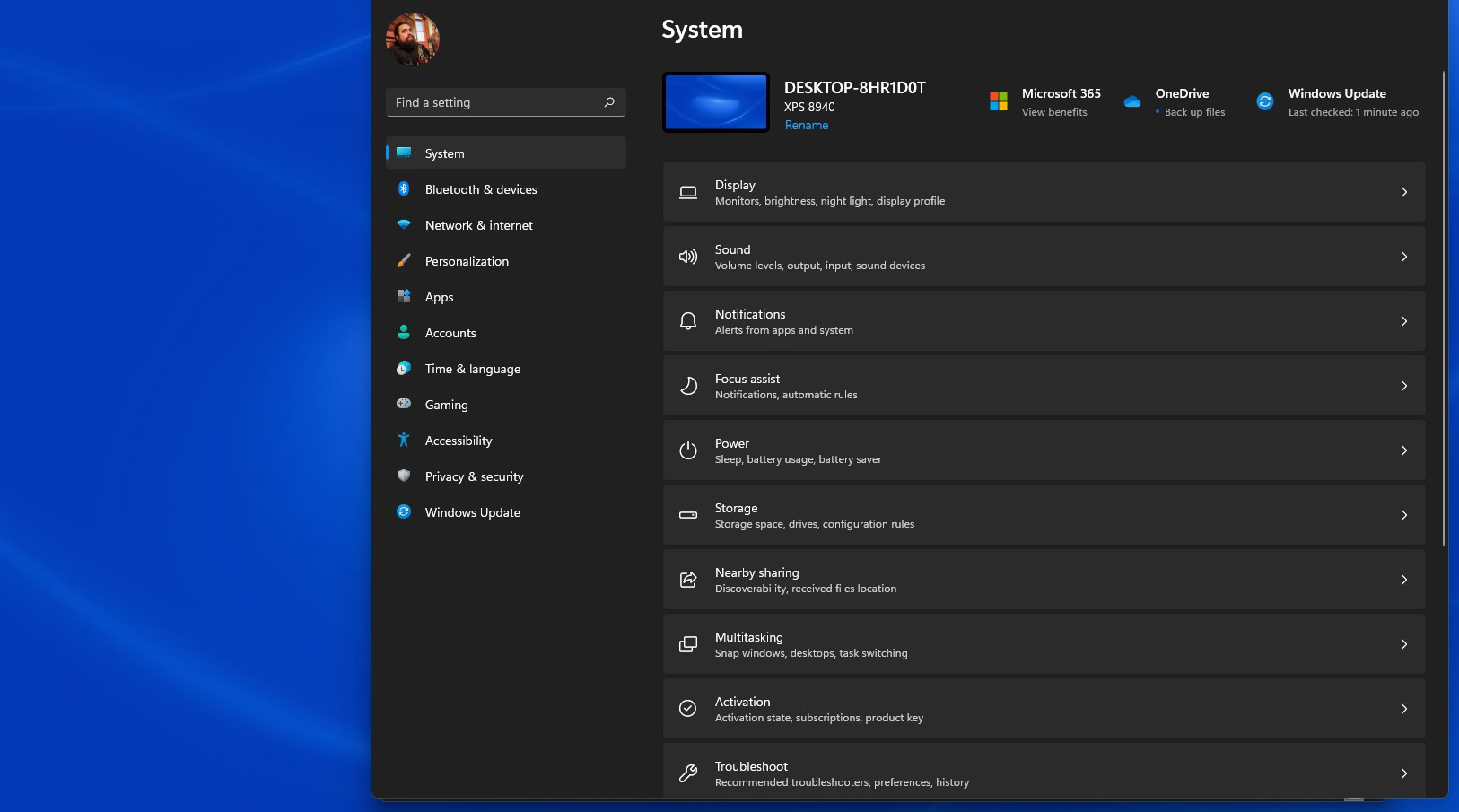Click the Privacy & security shield icon
Viewport: 1459px width, 812px height.
(404, 476)
